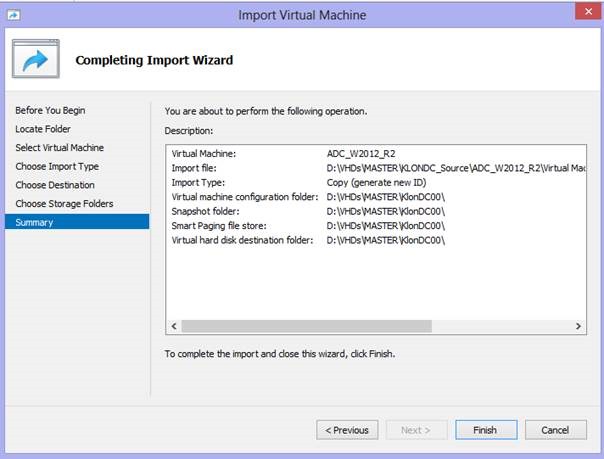Click the disabled Next button
The image size is (604, 459).
416,430
